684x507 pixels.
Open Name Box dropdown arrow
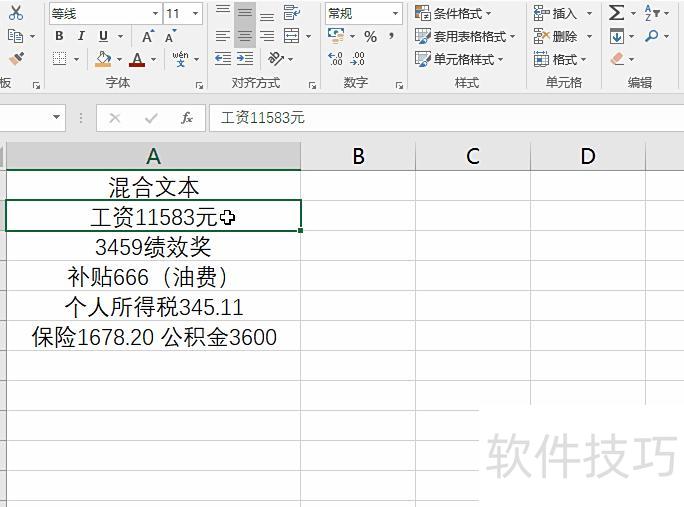pyautogui.click(x=56, y=117)
